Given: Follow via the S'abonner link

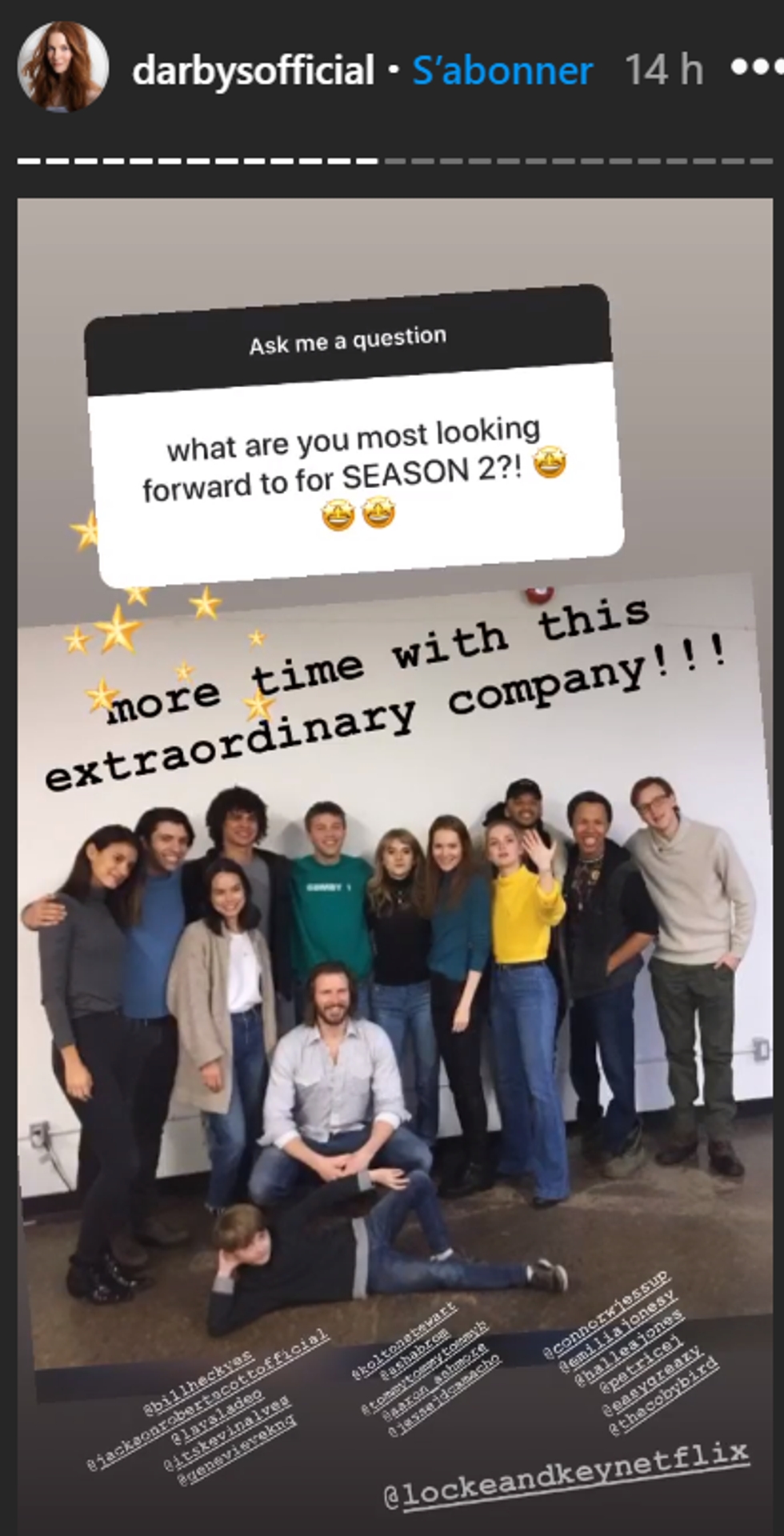Looking at the screenshot, I should pyautogui.click(x=502, y=70).
